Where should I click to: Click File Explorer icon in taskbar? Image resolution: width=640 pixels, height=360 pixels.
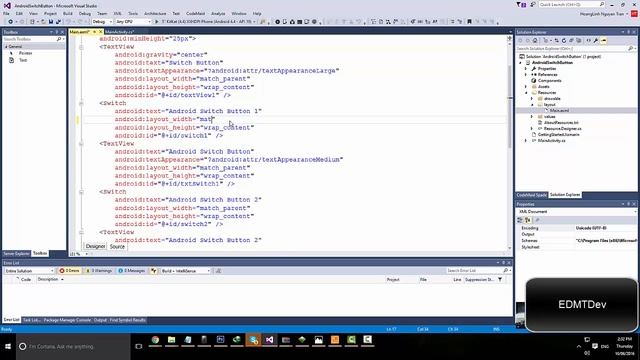pyautogui.click(x=171, y=340)
